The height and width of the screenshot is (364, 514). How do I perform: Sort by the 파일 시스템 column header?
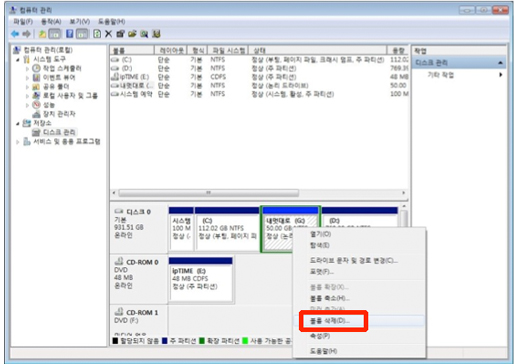coord(228,50)
